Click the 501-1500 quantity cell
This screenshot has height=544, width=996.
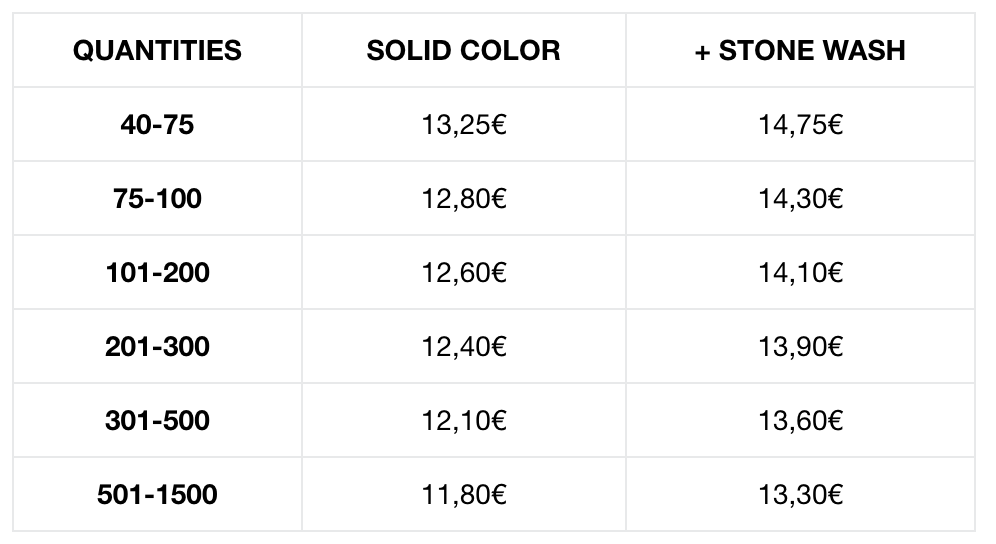click(158, 494)
